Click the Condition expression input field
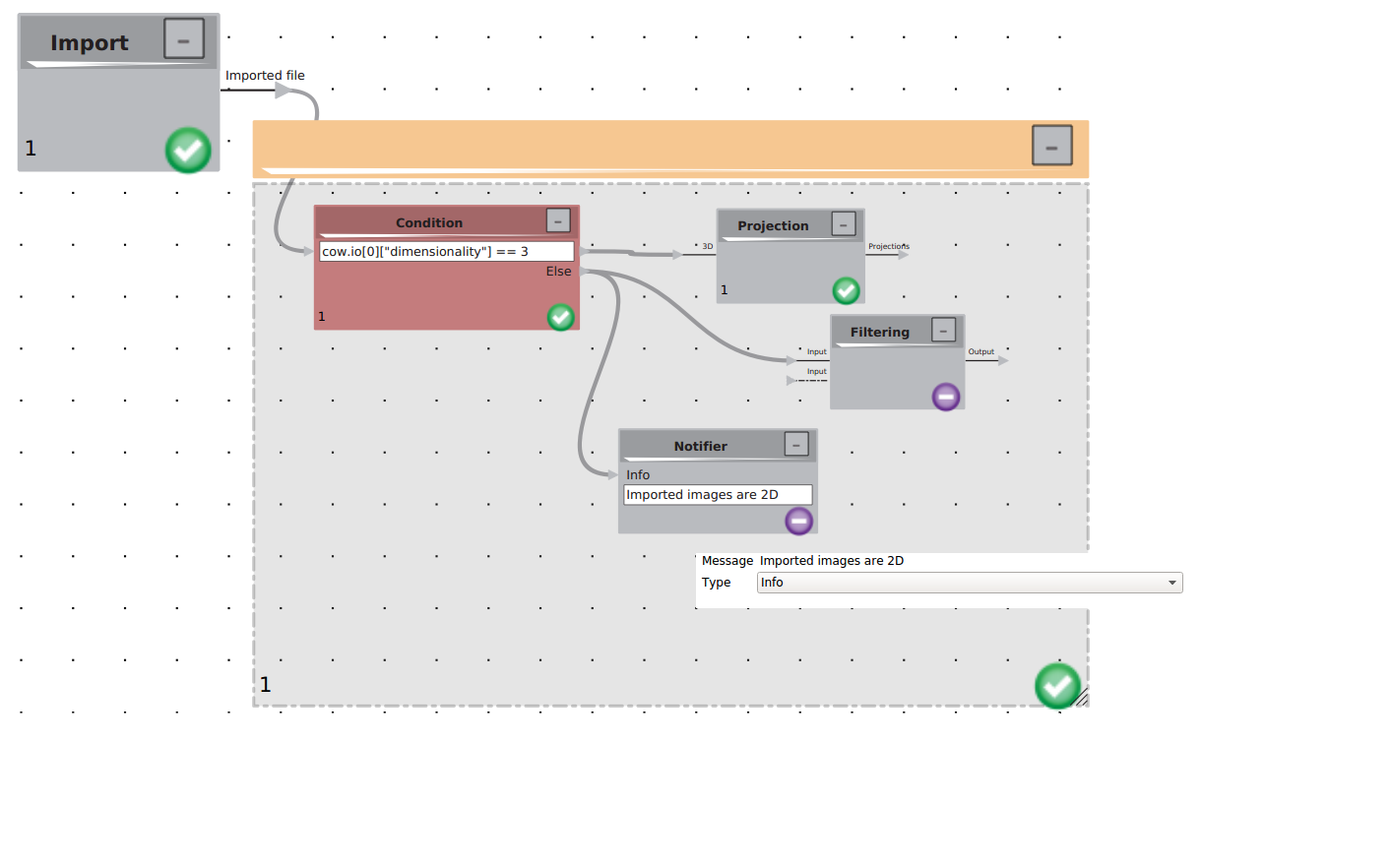This screenshot has height=868, width=1391. [x=447, y=252]
